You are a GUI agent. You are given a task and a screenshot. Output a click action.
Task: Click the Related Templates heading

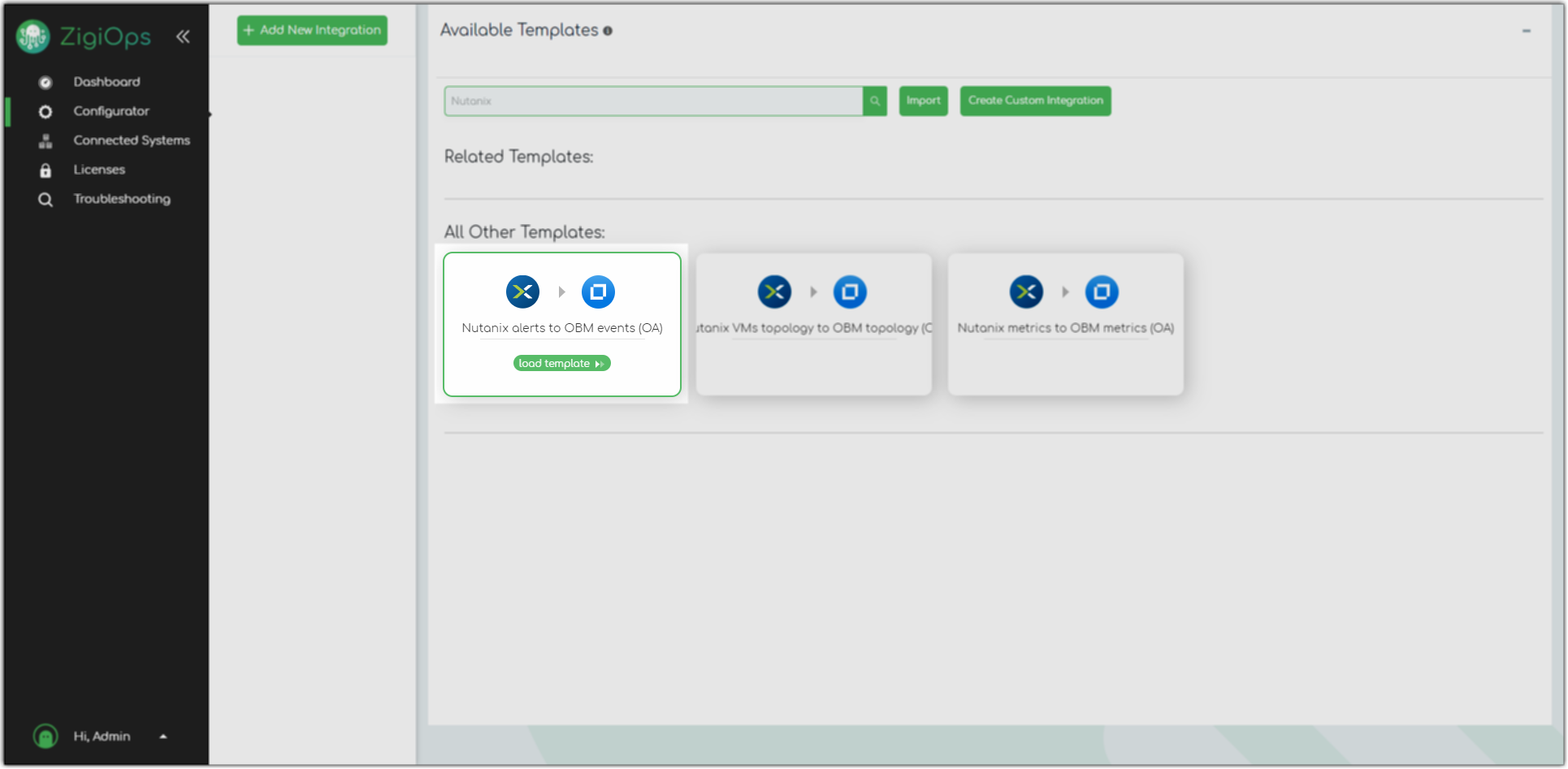[x=518, y=157]
